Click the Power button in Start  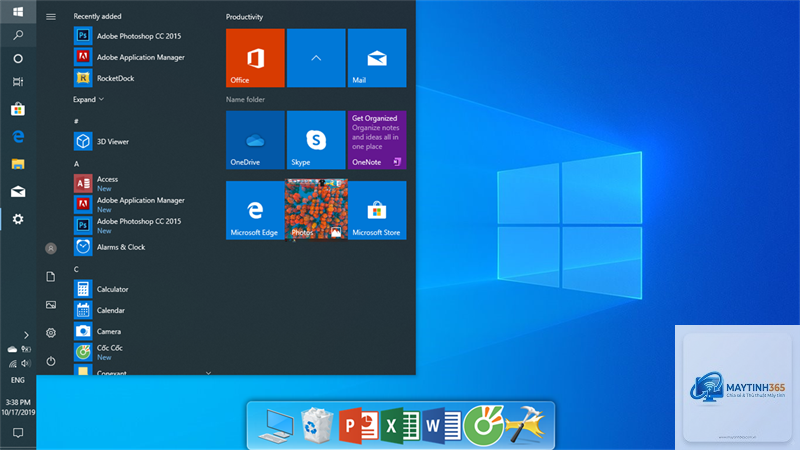tap(51, 361)
